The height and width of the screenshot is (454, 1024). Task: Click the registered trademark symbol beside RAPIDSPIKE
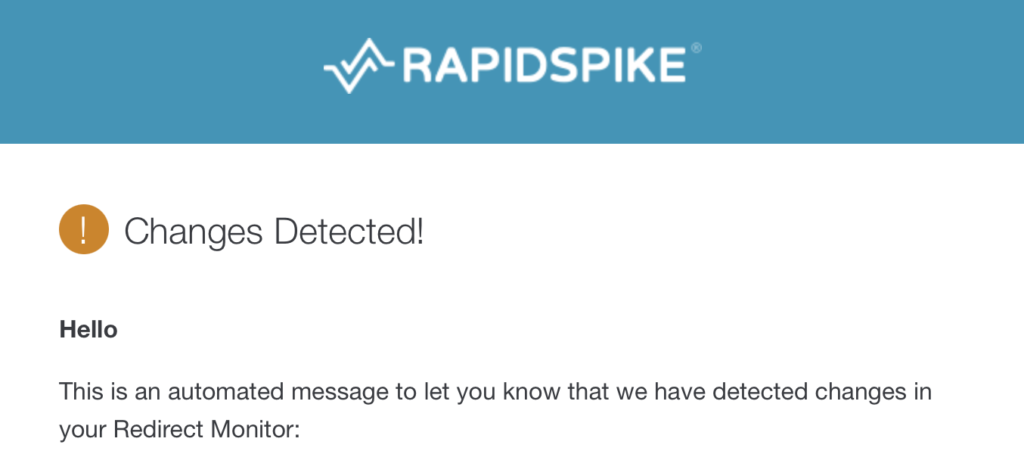pyautogui.click(x=696, y=48)
